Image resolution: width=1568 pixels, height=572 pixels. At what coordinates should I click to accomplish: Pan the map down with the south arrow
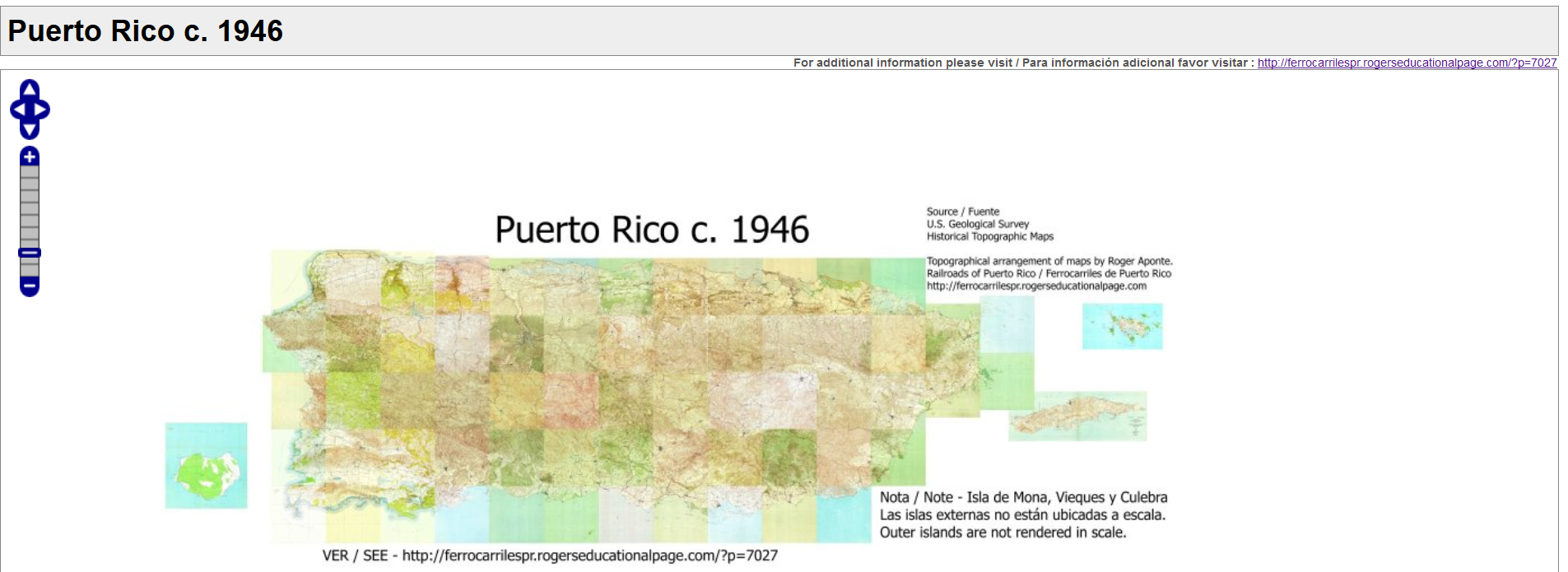30,129
